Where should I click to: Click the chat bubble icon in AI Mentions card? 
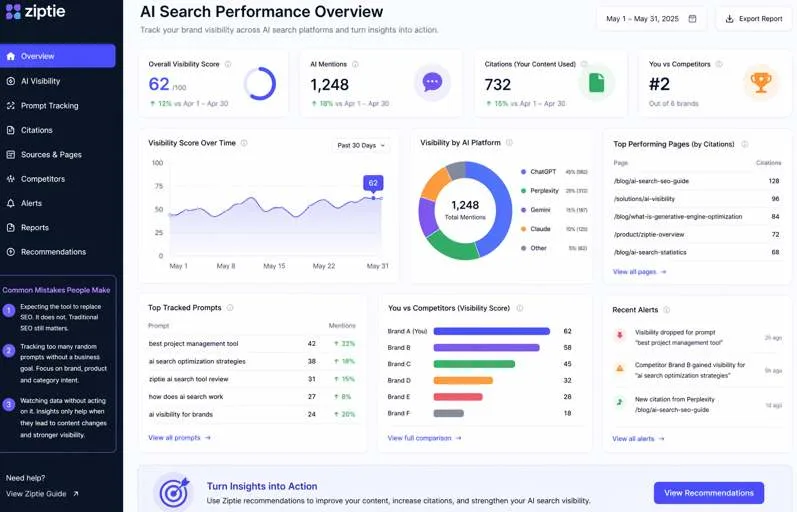point(432,82)
